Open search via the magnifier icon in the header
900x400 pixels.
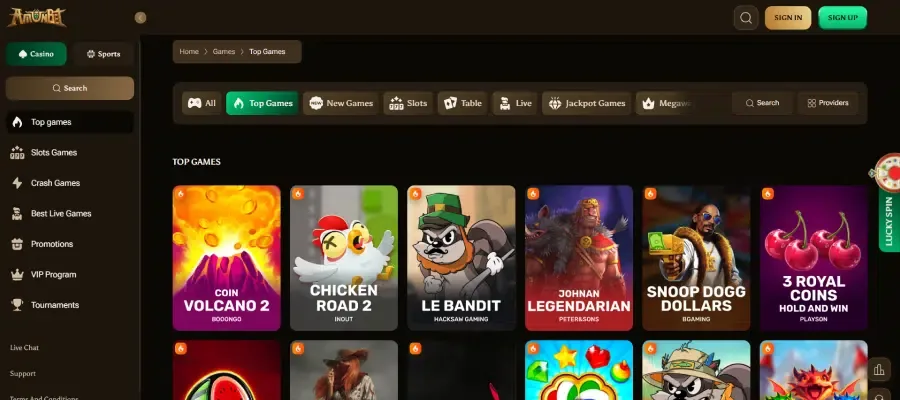(x=746, y=18)
